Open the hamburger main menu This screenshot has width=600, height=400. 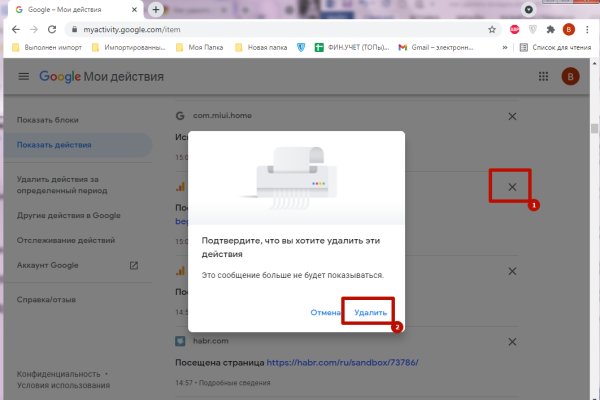(x=24, y=76)
